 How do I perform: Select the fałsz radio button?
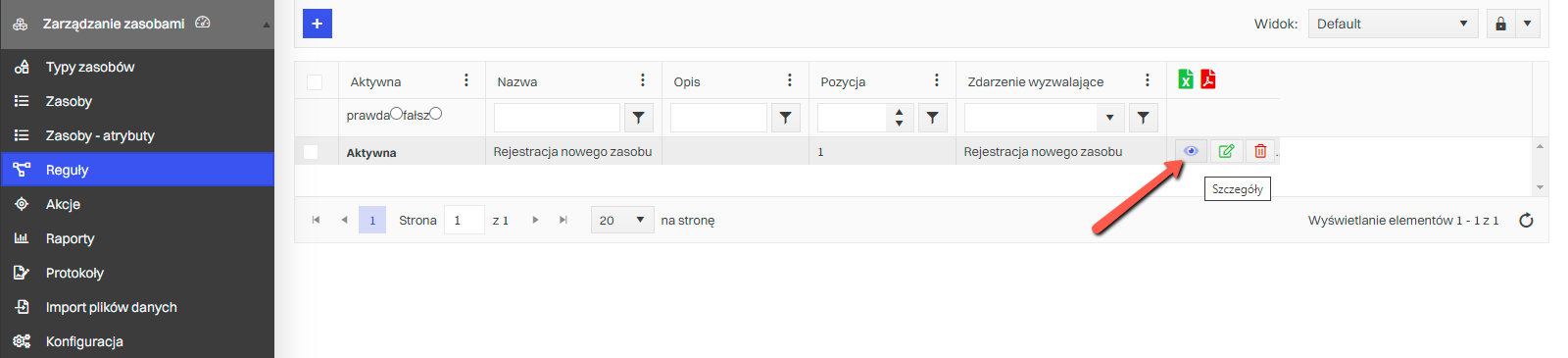(x=436, y=114)
